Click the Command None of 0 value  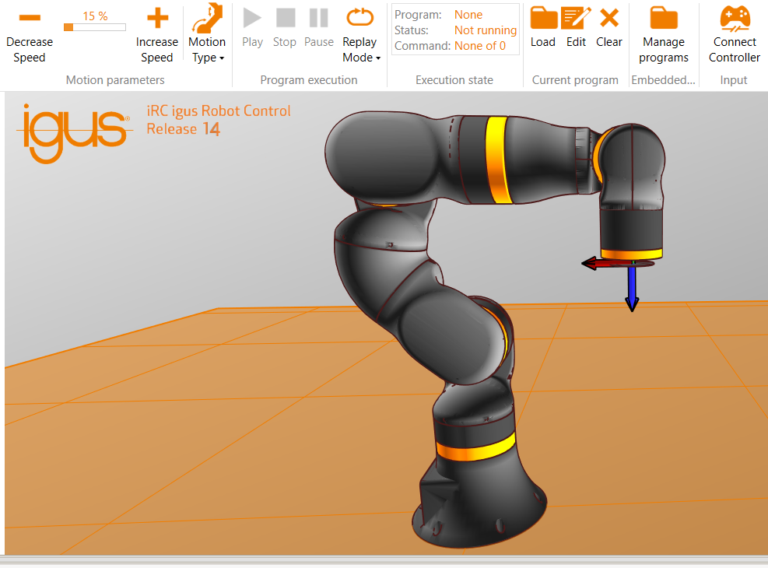(480, 46)
